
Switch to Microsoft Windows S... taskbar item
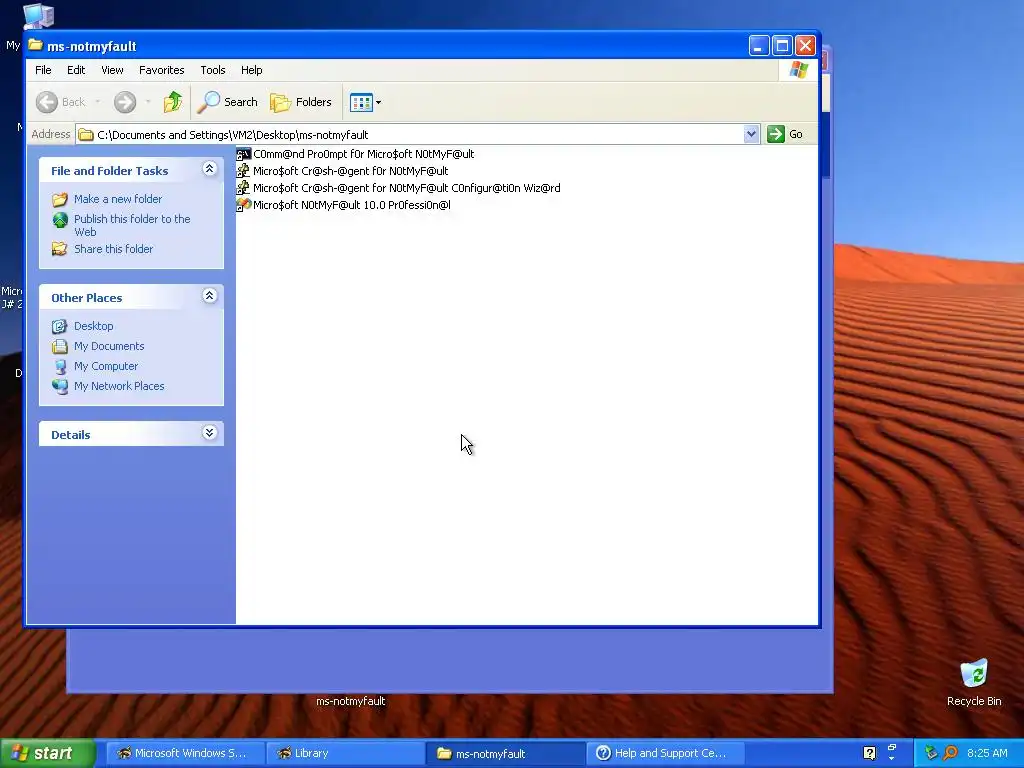185,753
